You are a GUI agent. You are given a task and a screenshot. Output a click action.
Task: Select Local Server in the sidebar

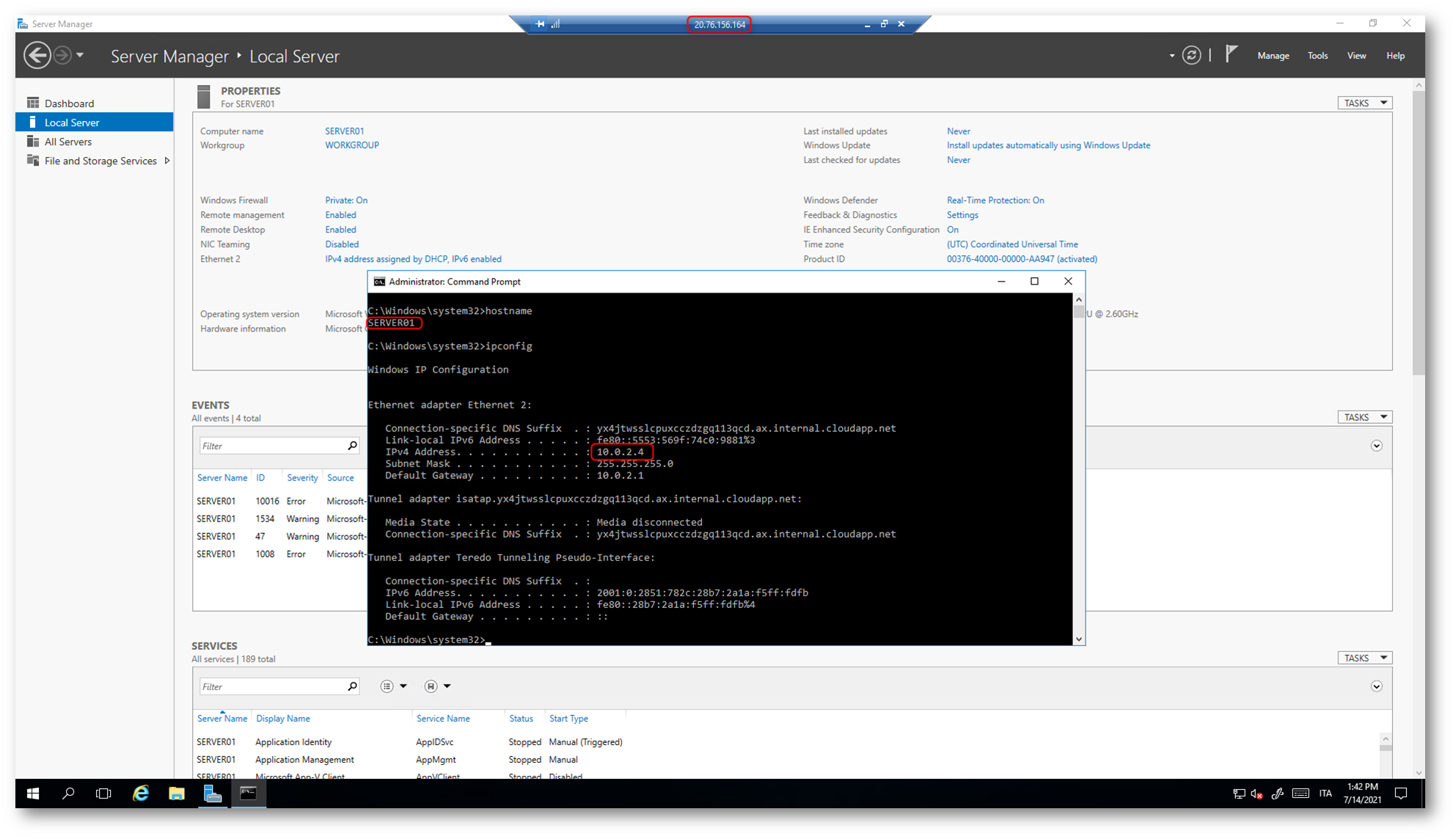[94, 122]
